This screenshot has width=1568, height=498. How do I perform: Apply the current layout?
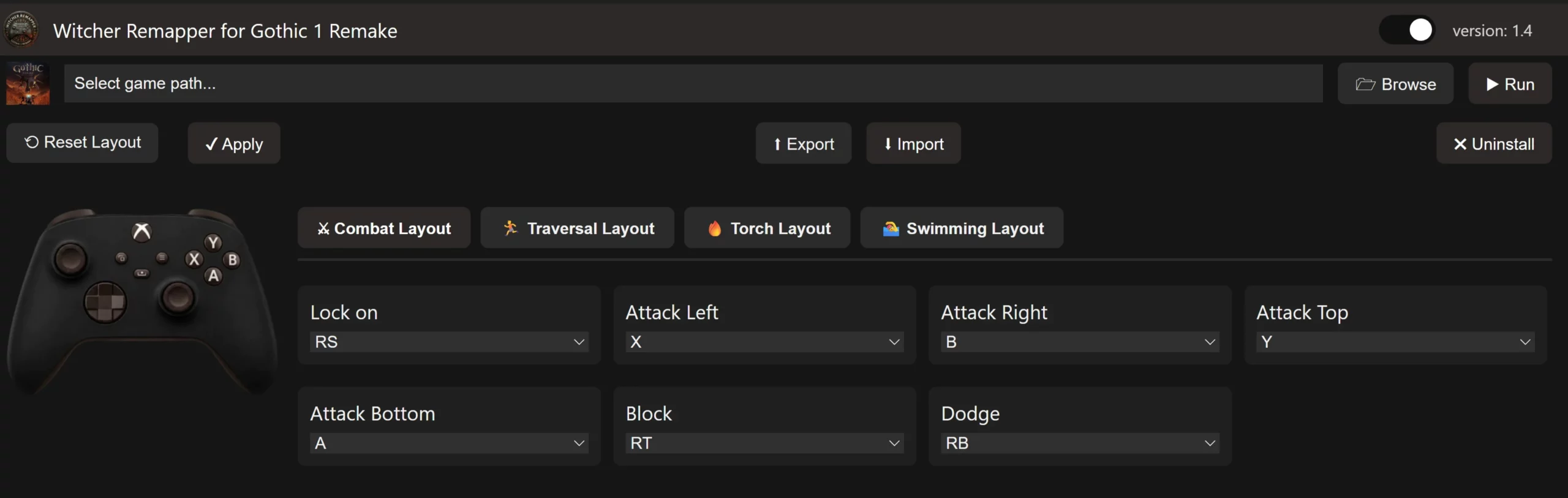234,143
